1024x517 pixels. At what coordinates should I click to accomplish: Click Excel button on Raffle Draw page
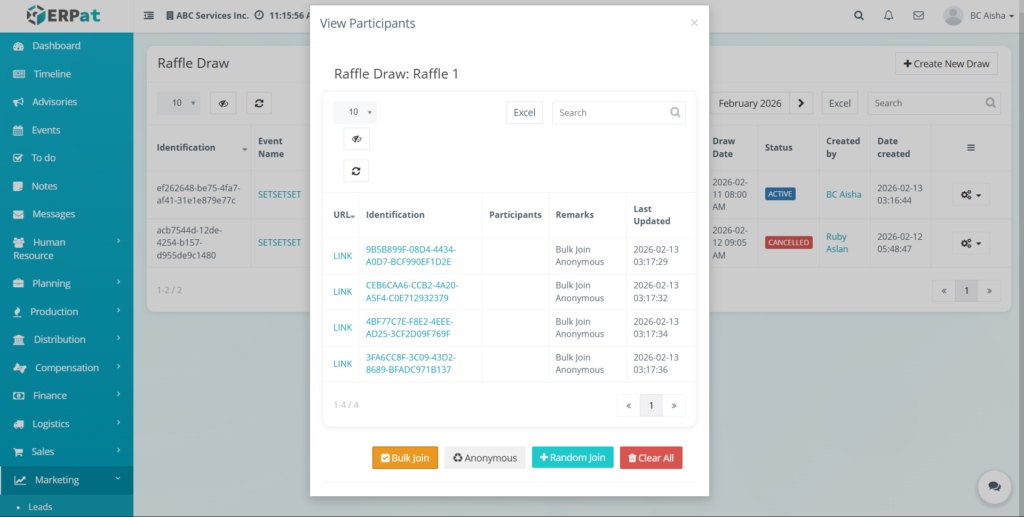point(840,103)
